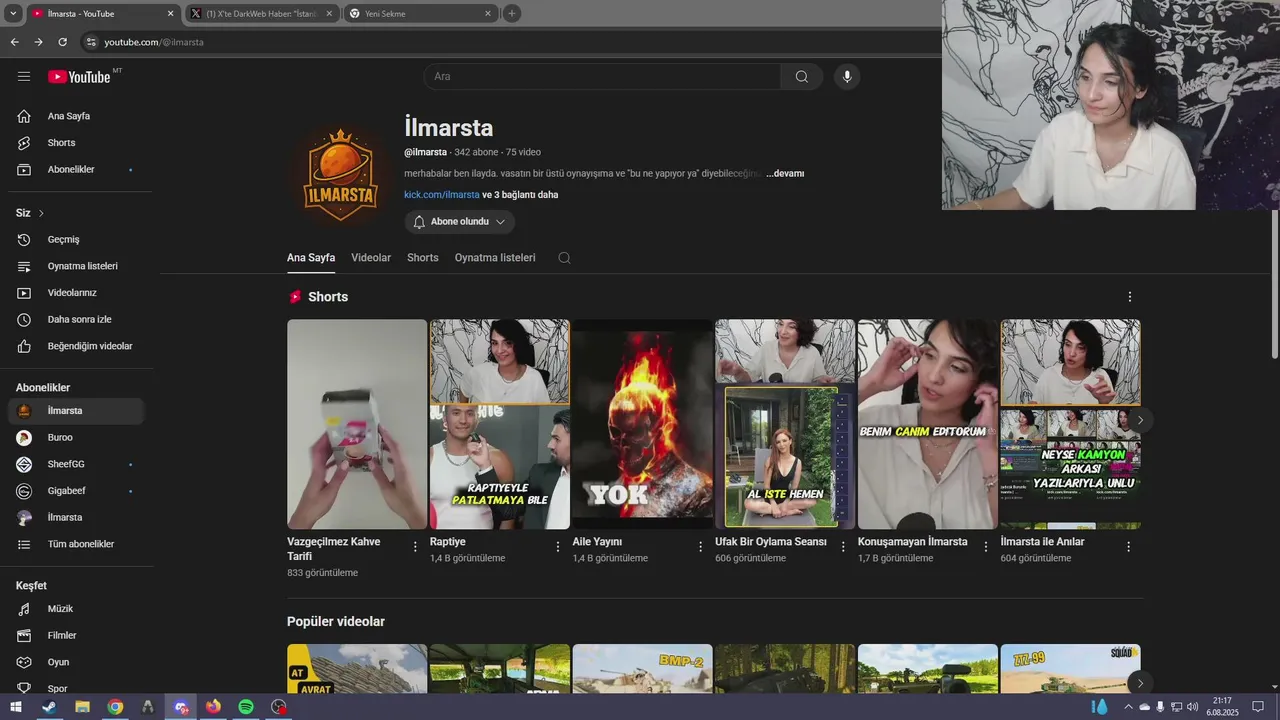The image size is (1280, 720).
Task: Select Ana Sayfa channel tab
Action: pyautogui.click(x=311, y=258)
